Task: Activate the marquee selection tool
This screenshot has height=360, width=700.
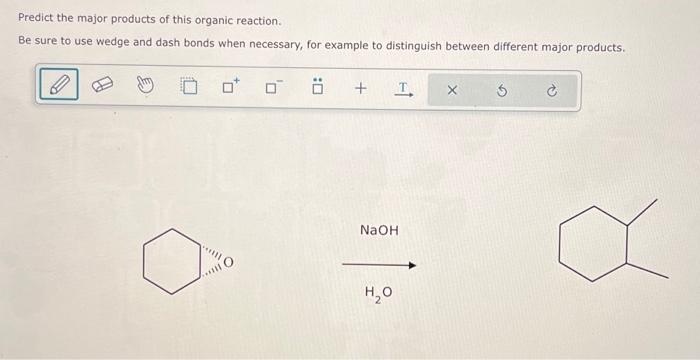Action: click(189, 86)
